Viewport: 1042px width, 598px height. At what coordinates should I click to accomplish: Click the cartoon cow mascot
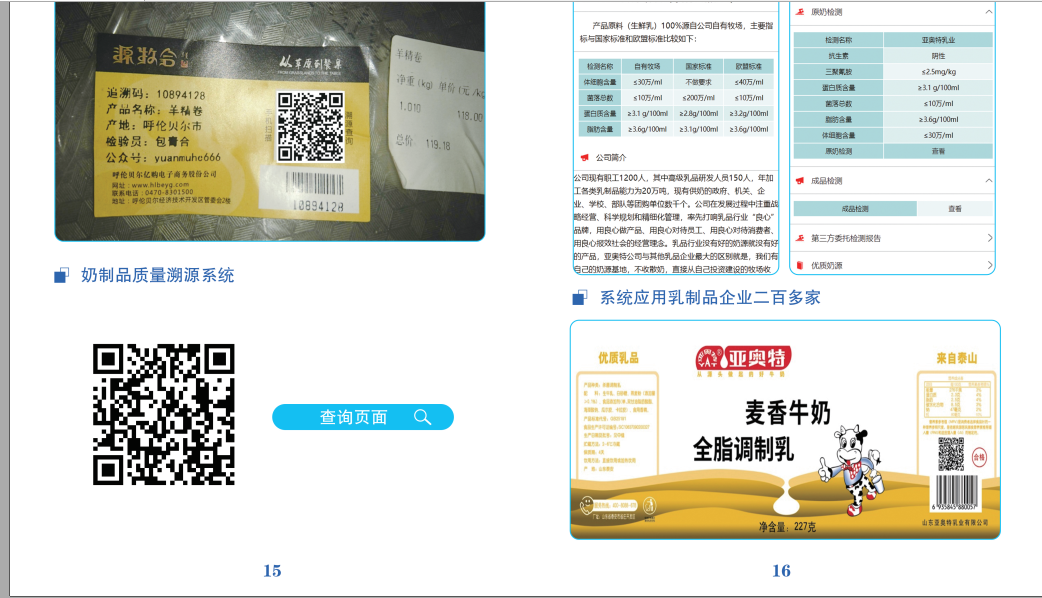pos(852,470)
